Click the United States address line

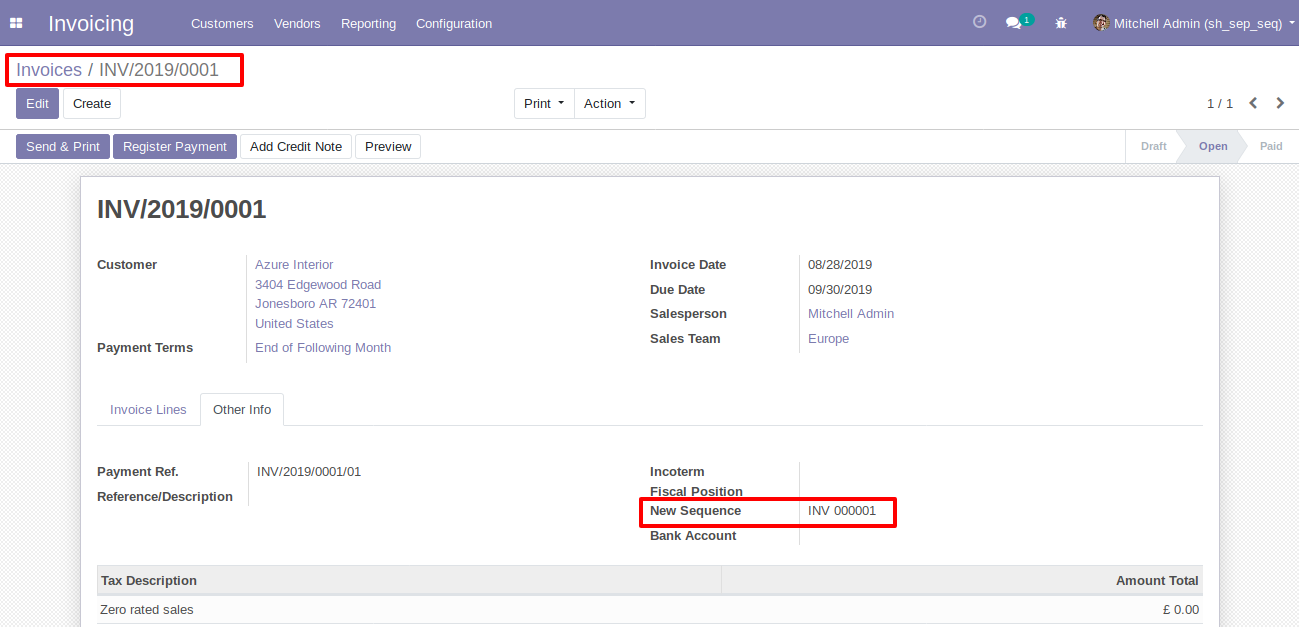pos(294,324)
